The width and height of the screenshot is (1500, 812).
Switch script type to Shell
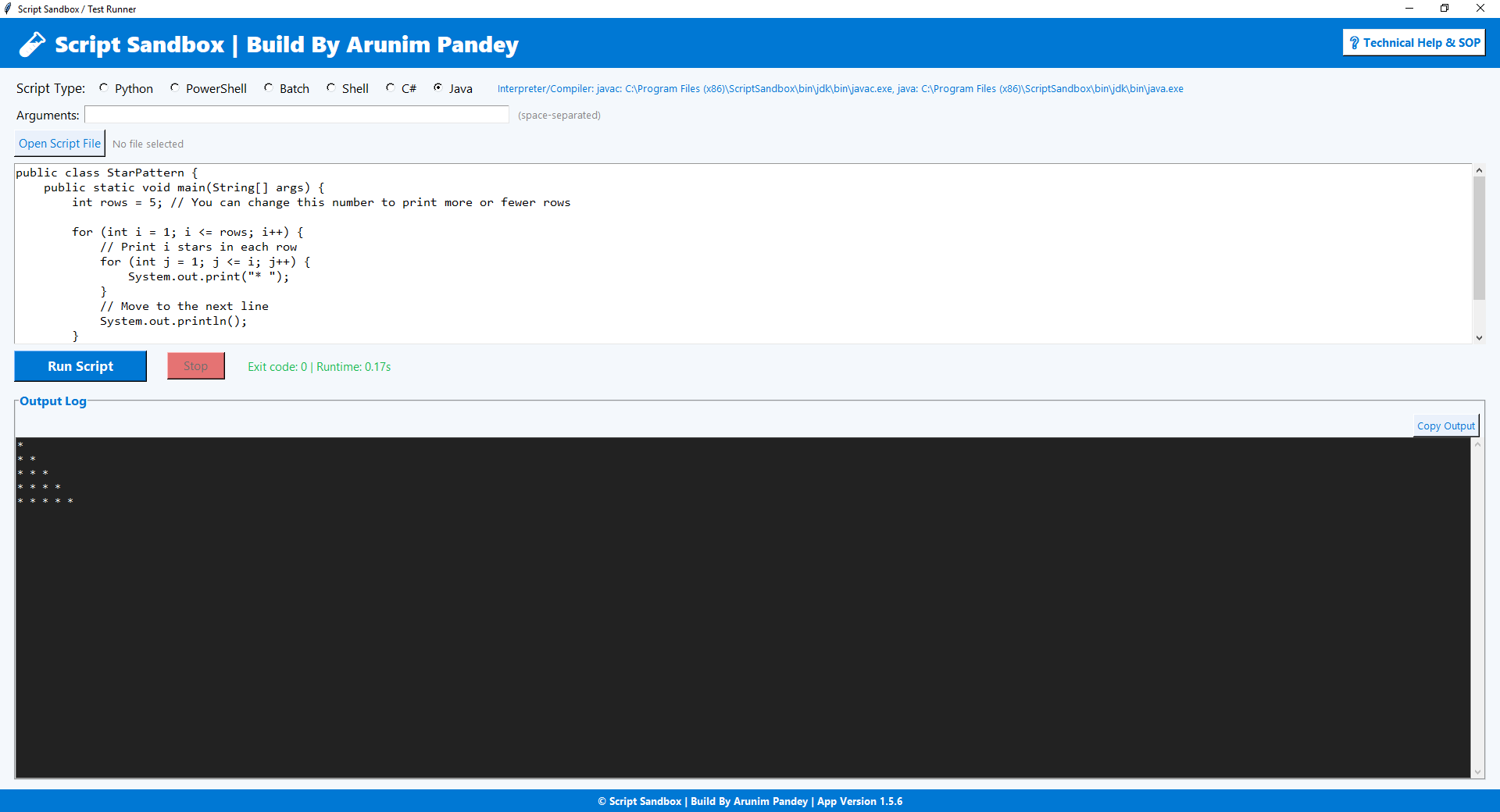tap(331, 88)
